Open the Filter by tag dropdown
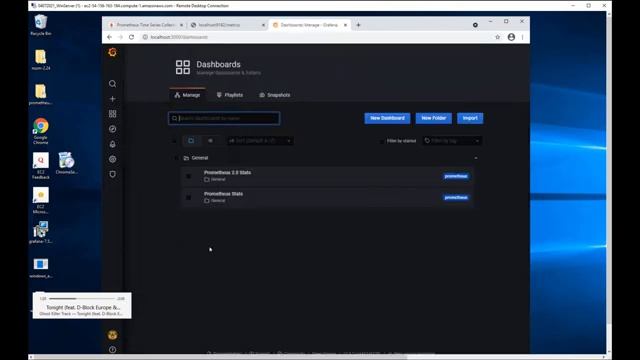This screenshot has width=640, height=360. coord(452,141)
